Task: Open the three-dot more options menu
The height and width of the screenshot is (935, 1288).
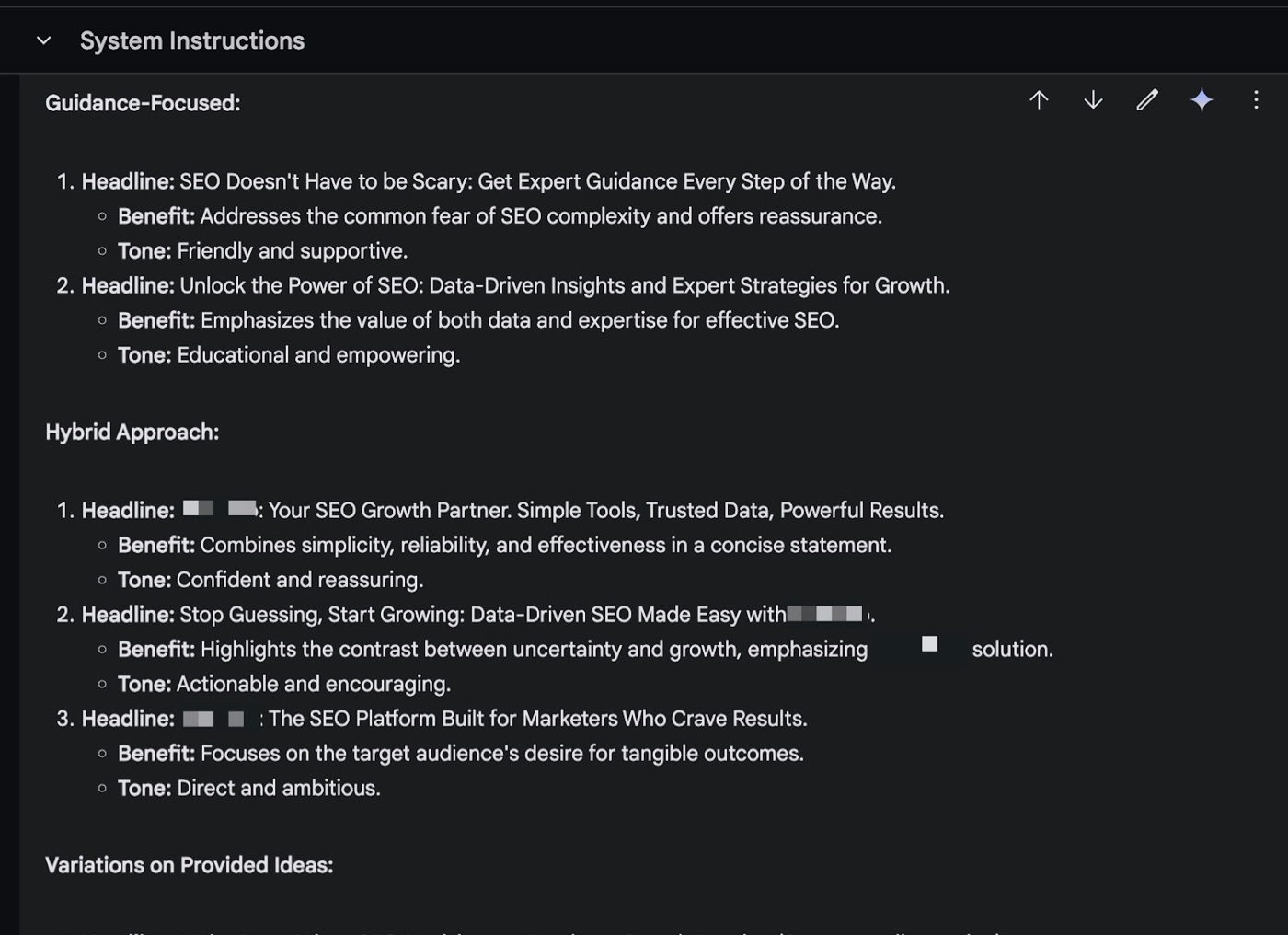Action: (1256, 100)
